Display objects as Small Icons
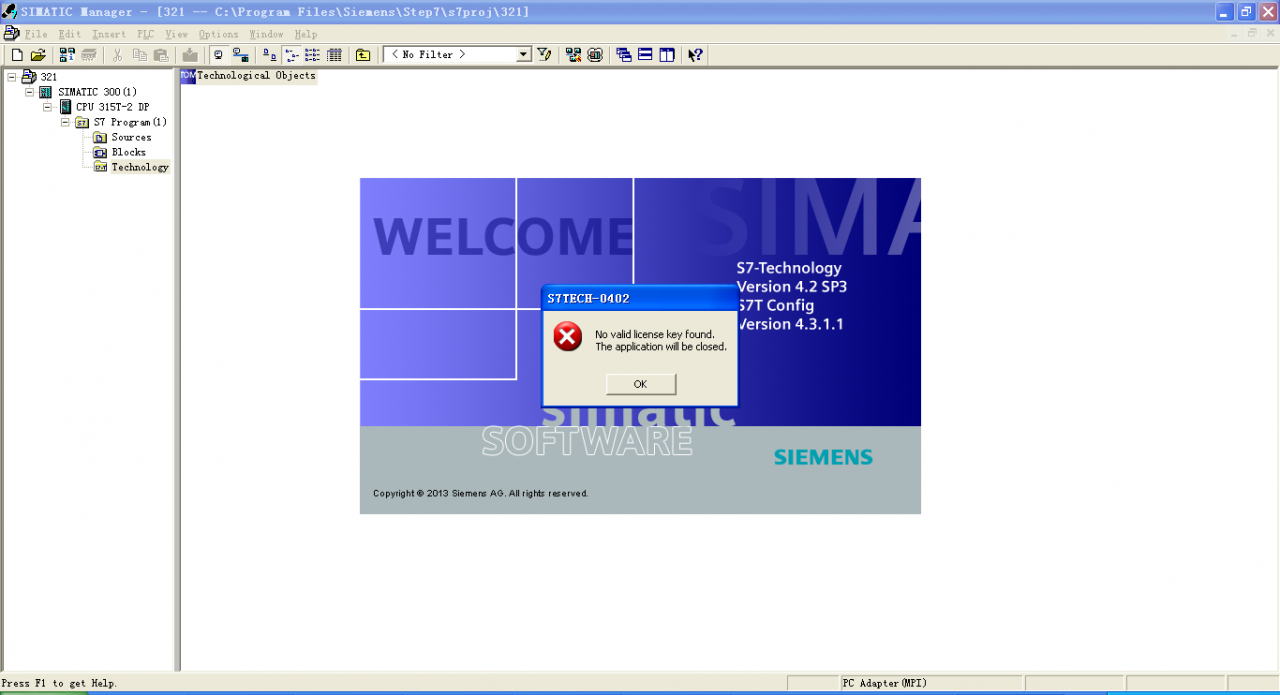The width and height of the screenshot is (1280, 695). pyautogui.click(x=291, y=55)
